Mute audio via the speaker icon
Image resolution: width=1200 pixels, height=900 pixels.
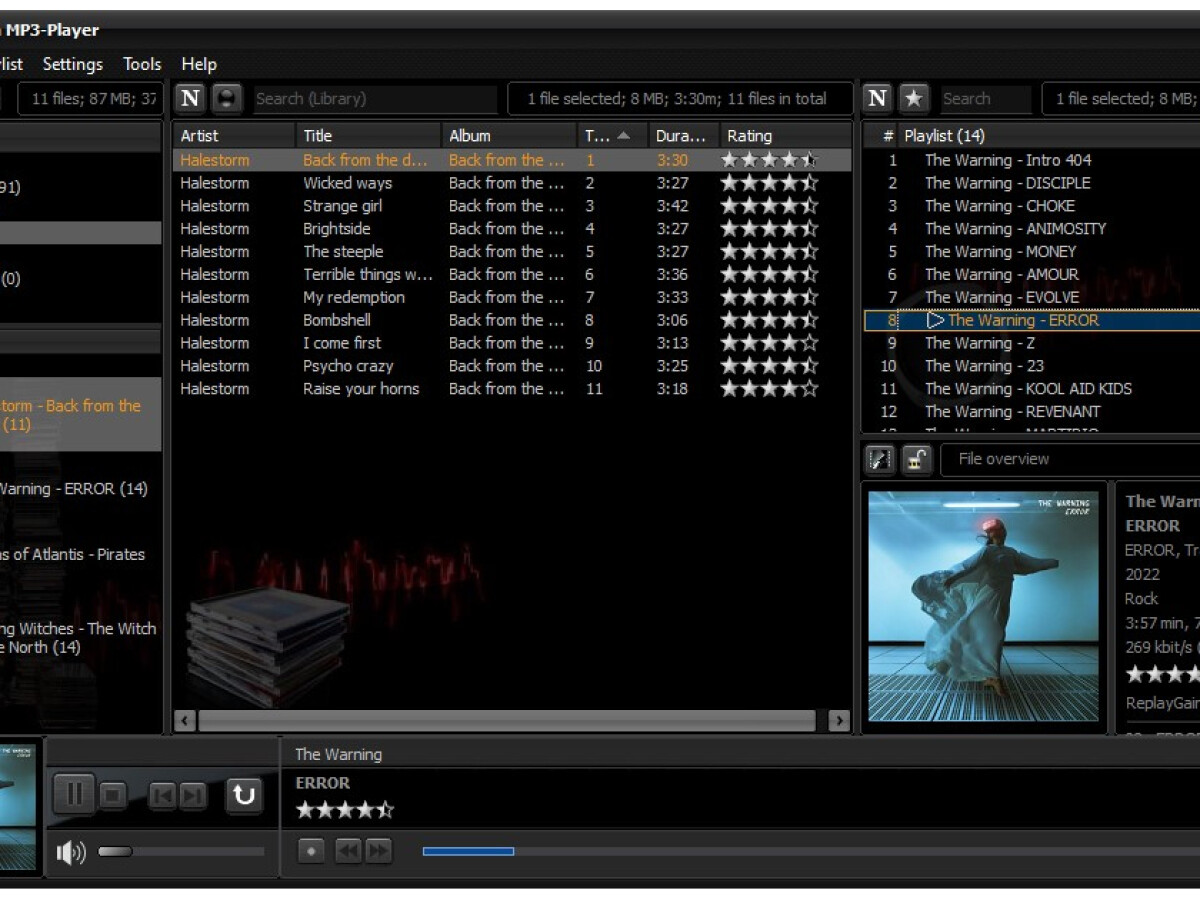70,852
